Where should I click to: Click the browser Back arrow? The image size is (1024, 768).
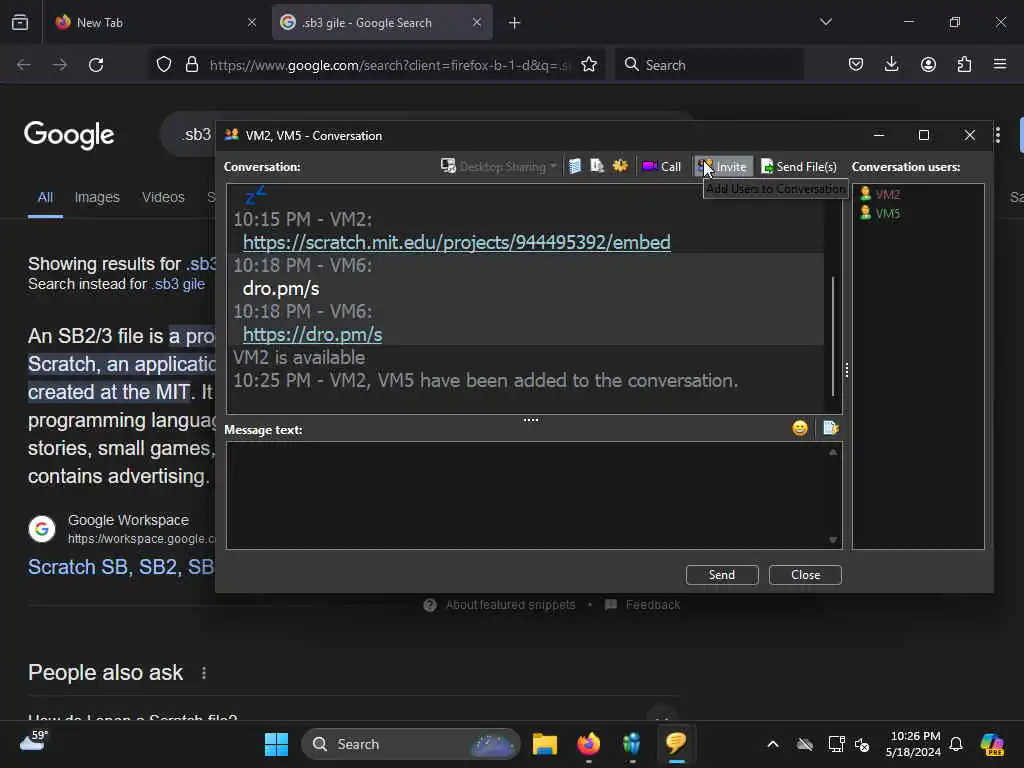pos(24,65)
